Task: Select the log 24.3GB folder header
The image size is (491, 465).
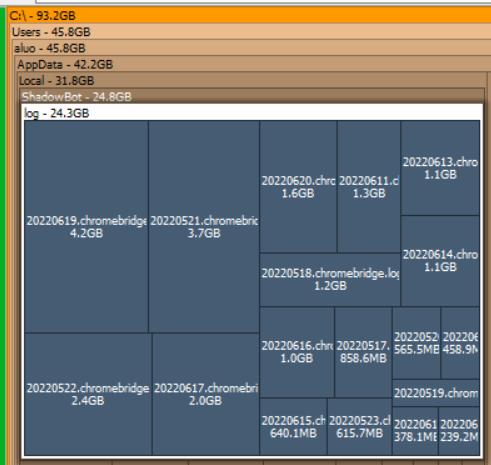Action: click(252, 113)
